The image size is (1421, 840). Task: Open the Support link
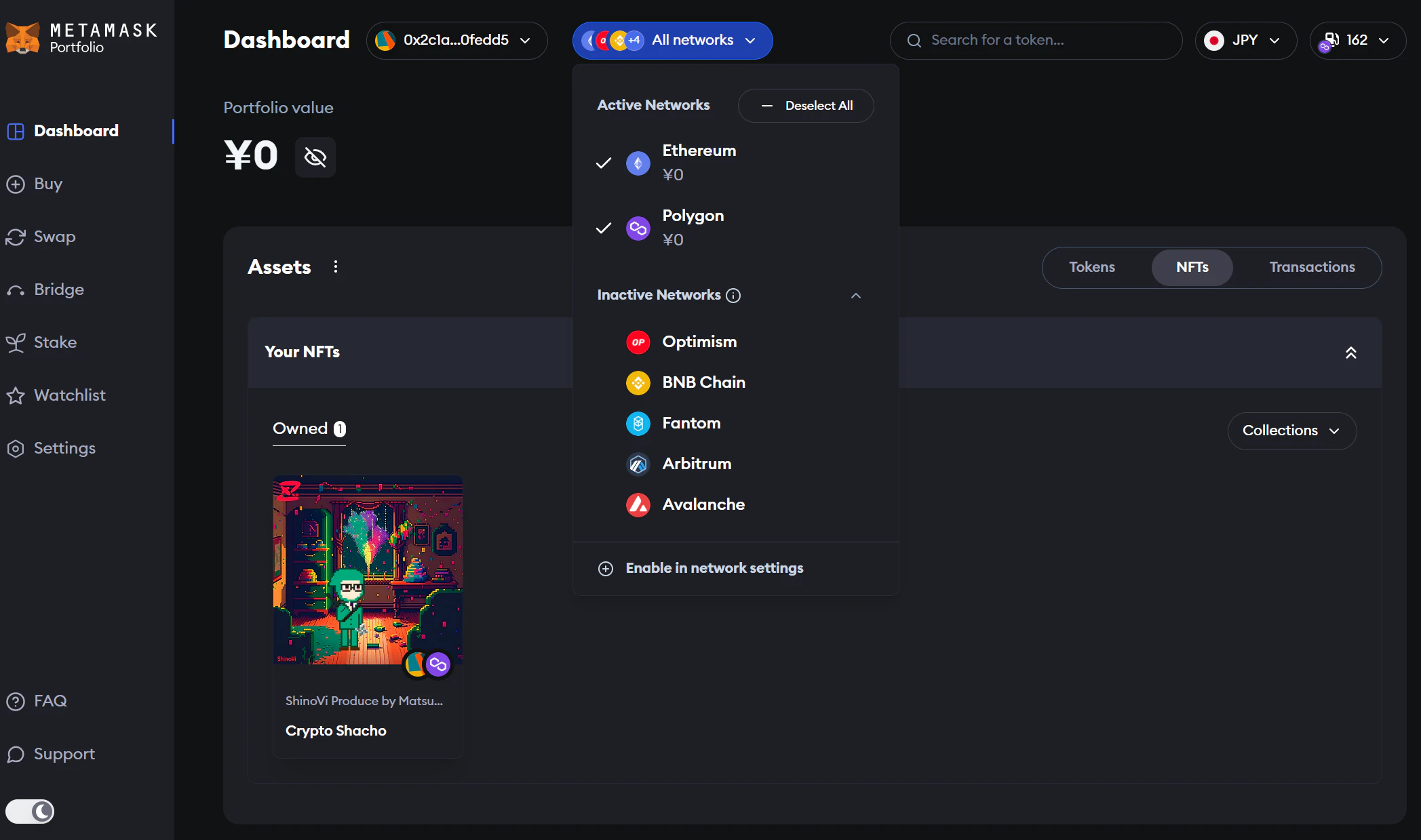(64, 754)
